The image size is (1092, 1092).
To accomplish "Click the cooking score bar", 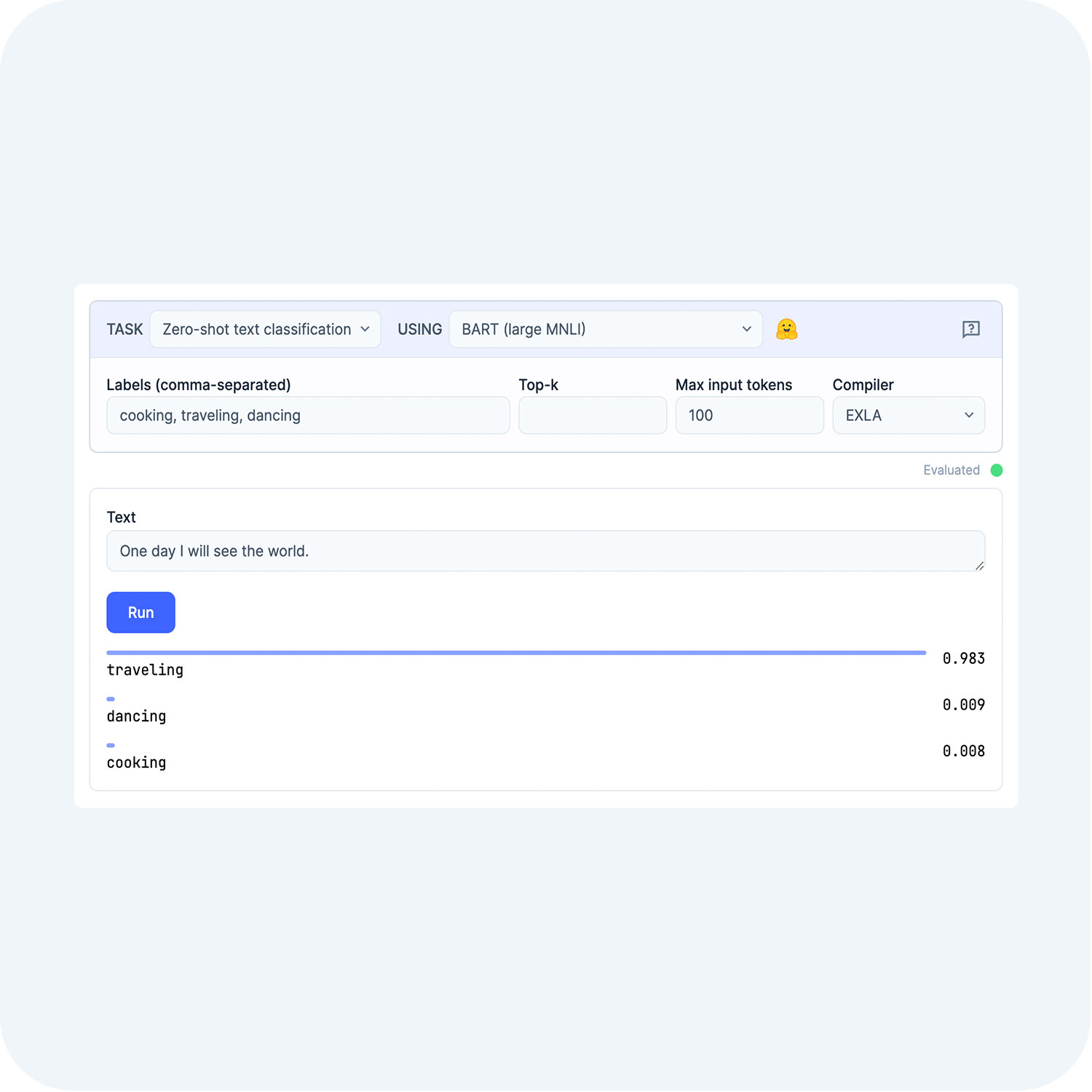I will pyautogui.click(x=111, y=745).
